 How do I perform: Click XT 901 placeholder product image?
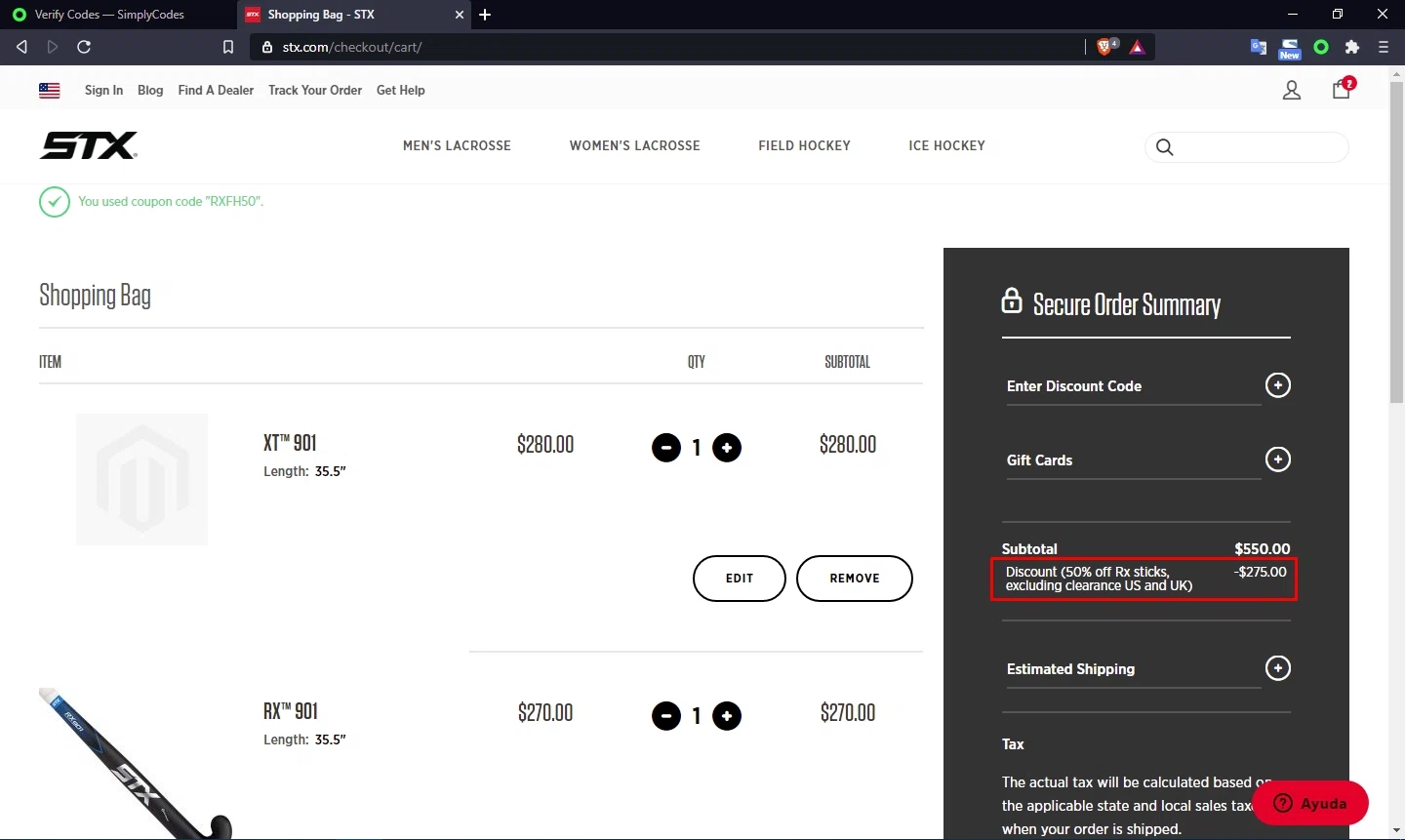pos(142,479)
